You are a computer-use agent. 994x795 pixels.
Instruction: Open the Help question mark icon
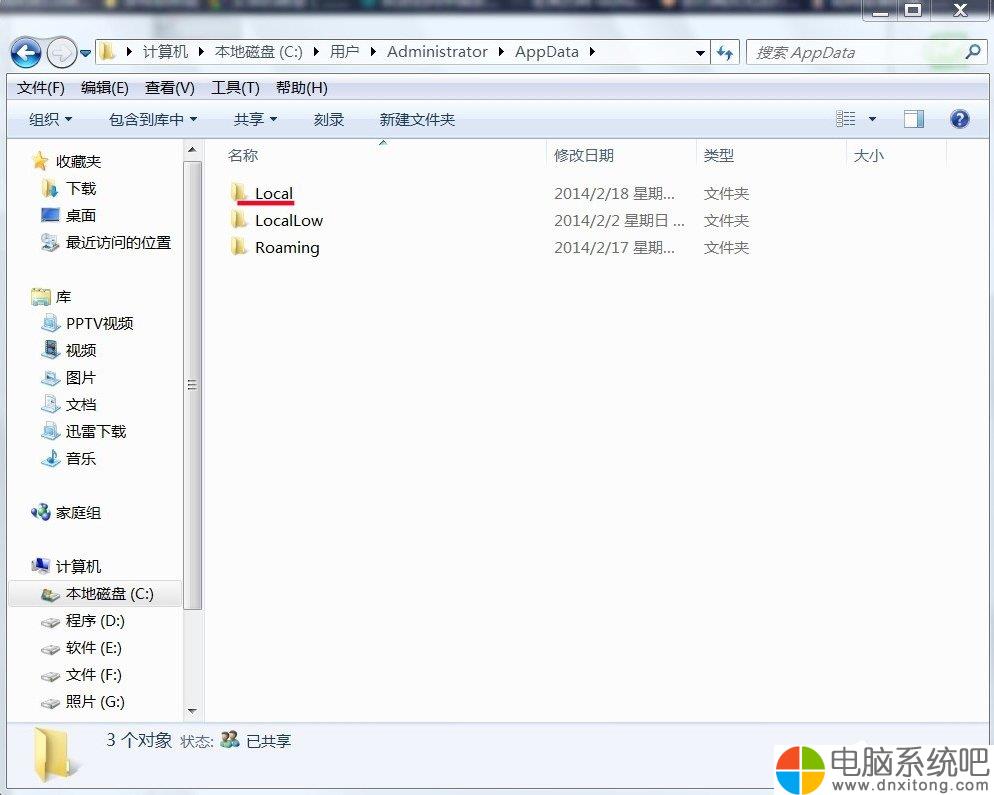959,119
